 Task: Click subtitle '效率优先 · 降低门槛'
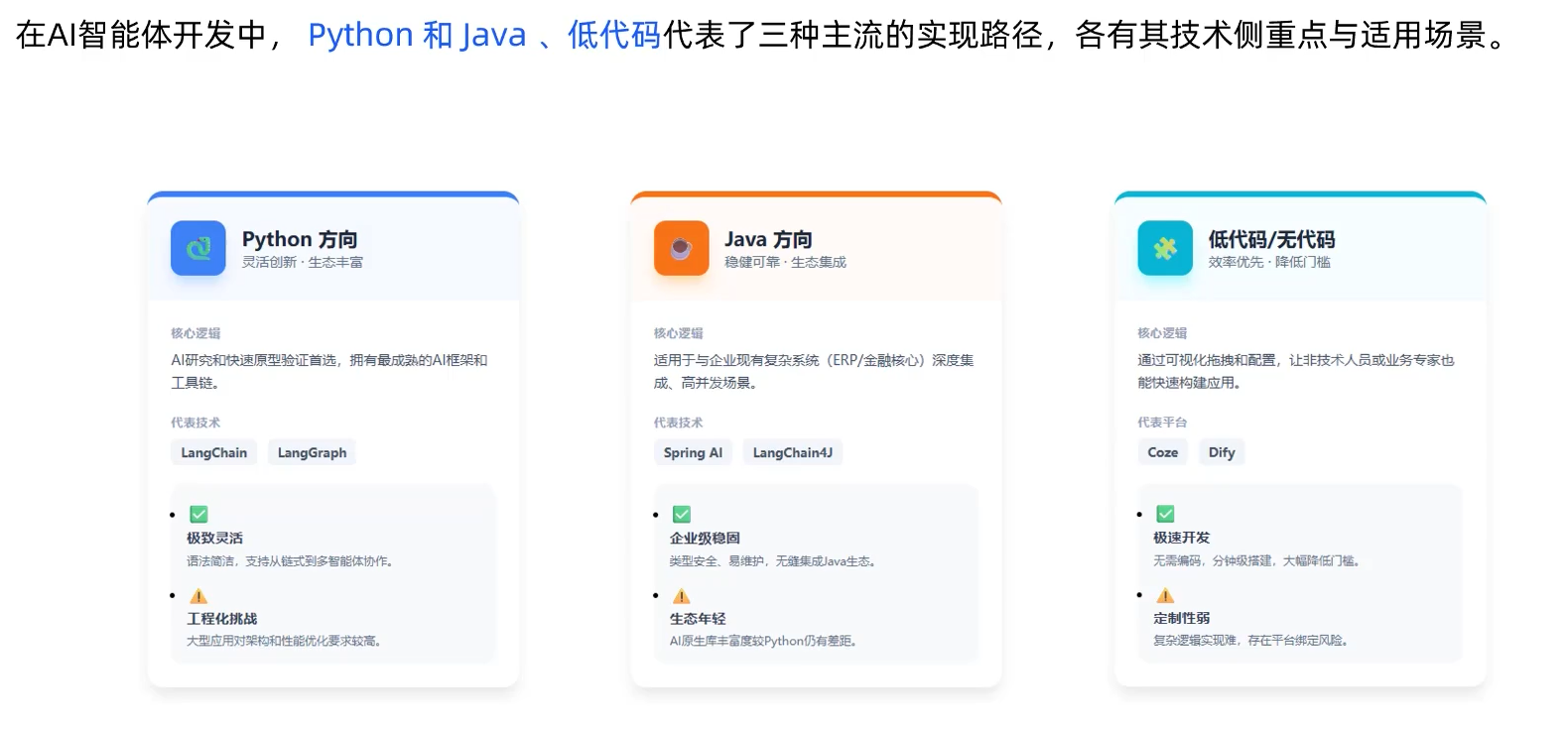(1269, 262)
